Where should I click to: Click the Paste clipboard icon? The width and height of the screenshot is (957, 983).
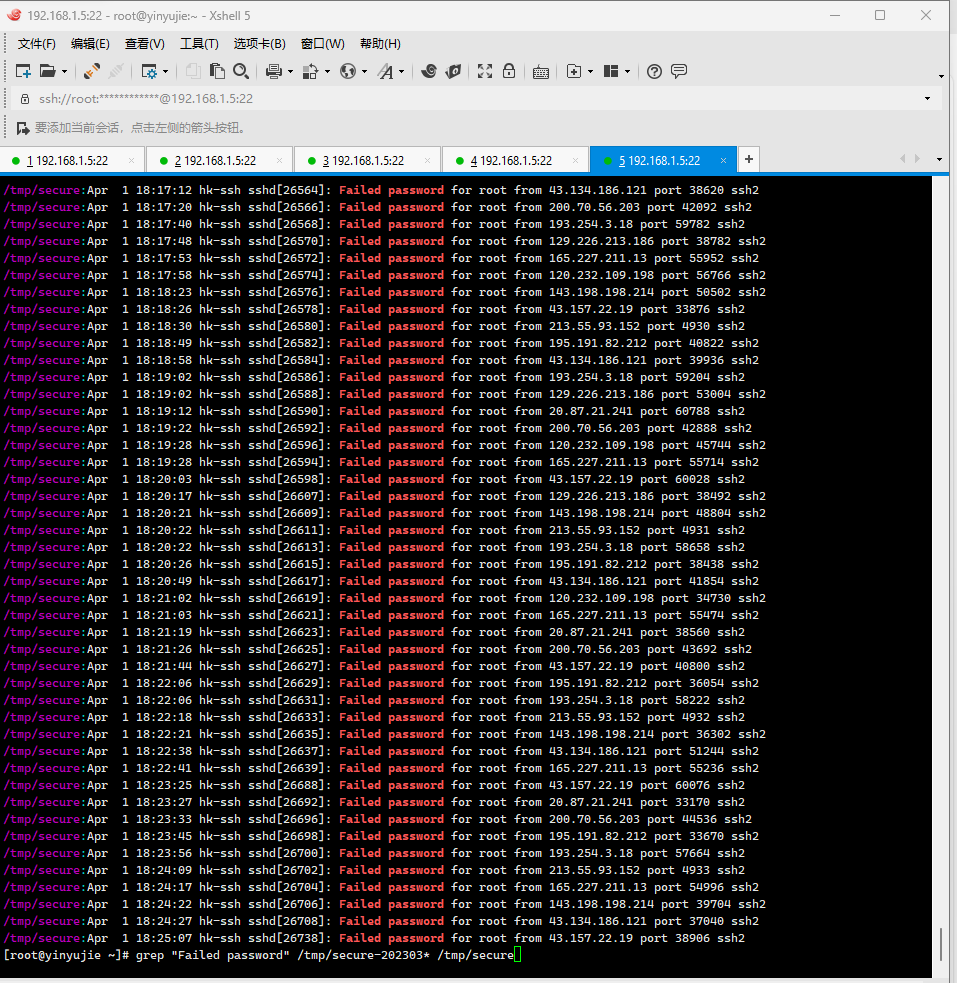pyautogui.click(x=217, y=71)
